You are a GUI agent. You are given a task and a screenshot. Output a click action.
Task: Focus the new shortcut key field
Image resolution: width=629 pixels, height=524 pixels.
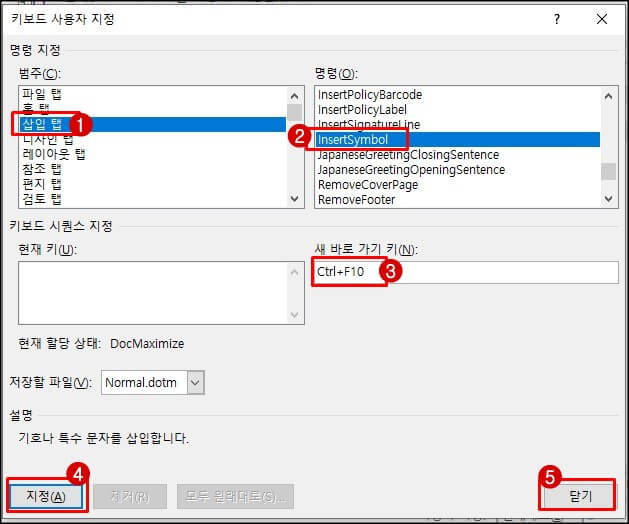point(466,272)
